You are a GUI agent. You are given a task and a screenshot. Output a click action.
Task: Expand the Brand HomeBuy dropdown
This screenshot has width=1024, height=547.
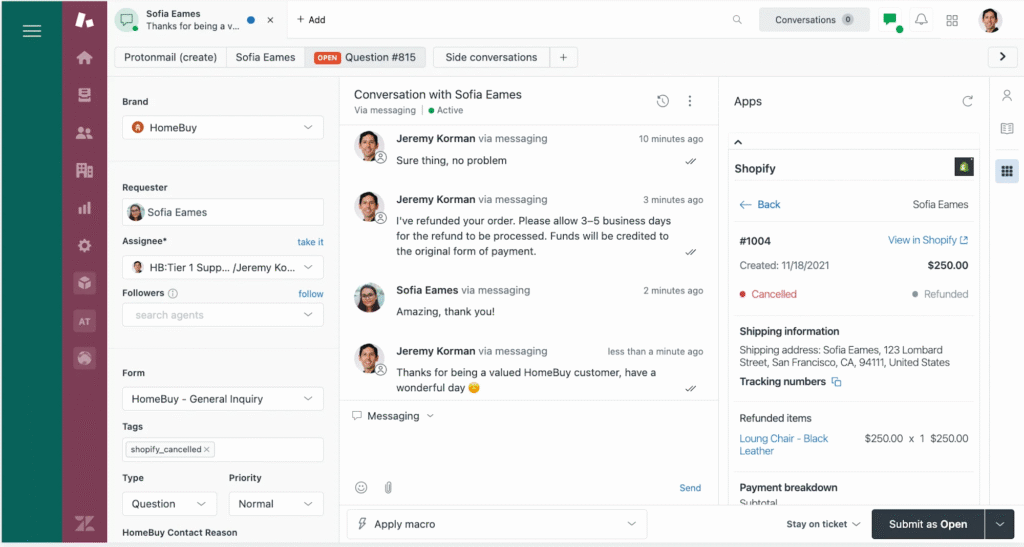click(x=223, y=128)
